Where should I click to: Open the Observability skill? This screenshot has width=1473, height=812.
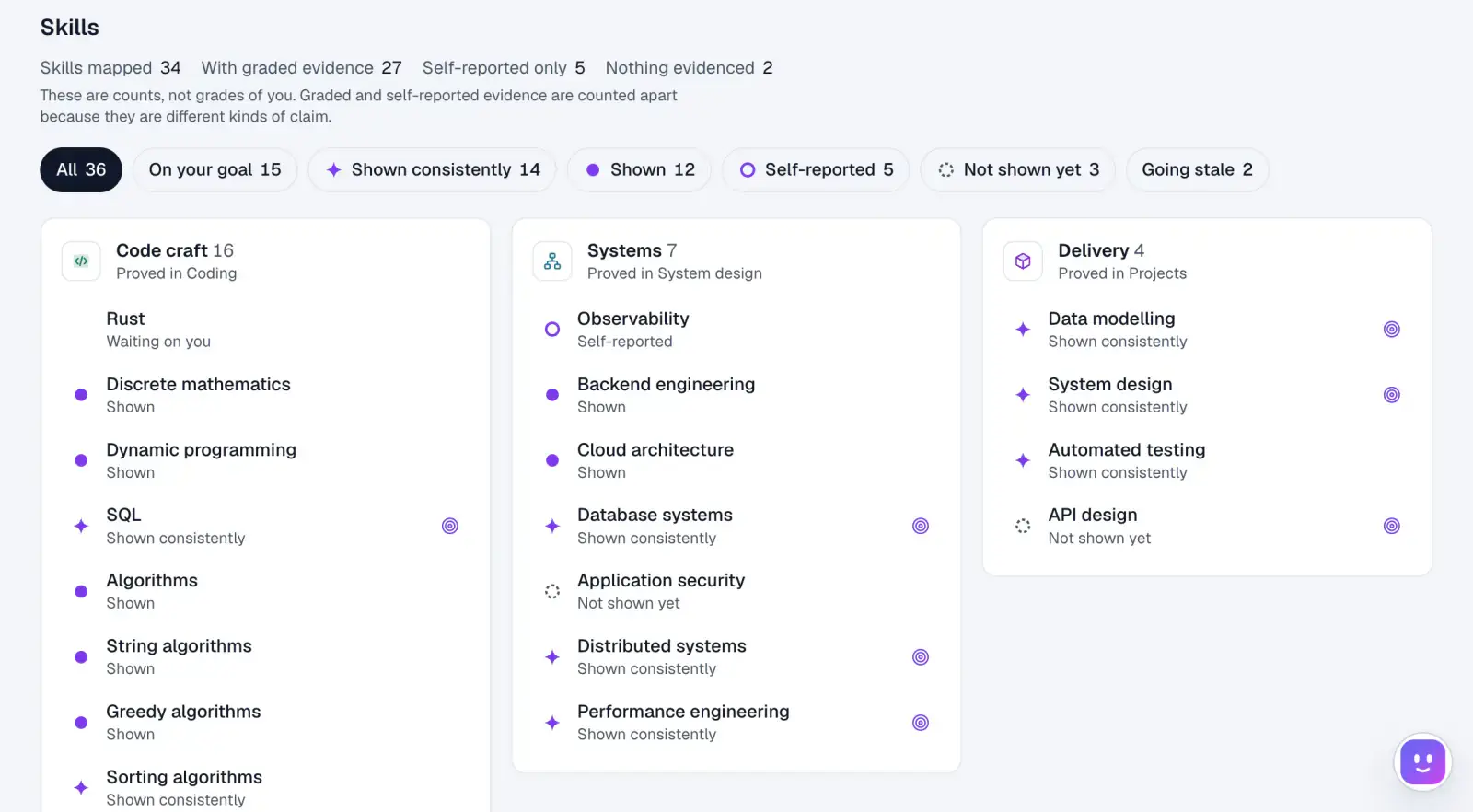point(736,330)
